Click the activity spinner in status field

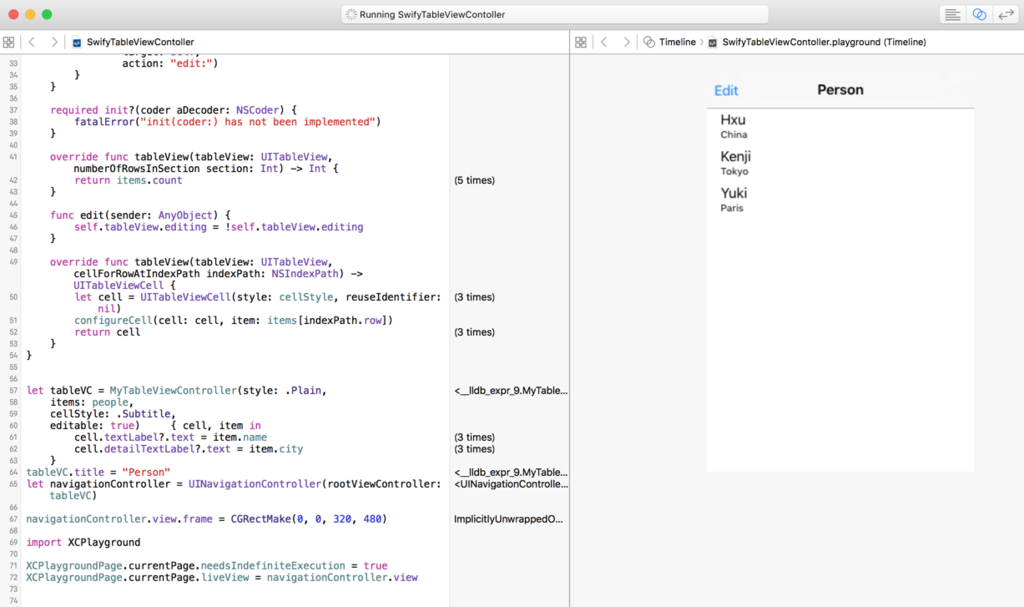point(351,14)
